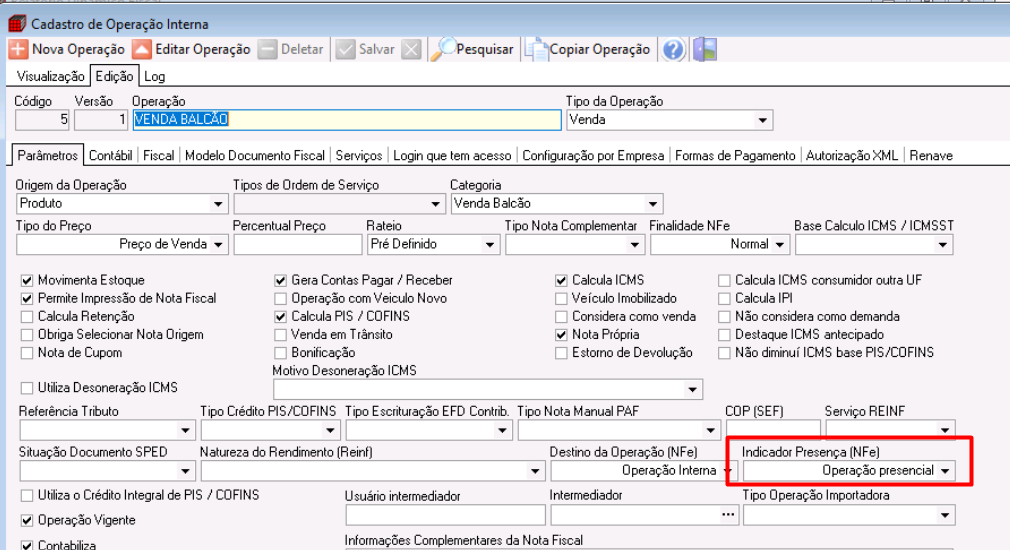Image resolution: width=1010 pixels, height=550 pixels.
Task: Click the Pesquisar magnifying glass icon
Action: [443, 49]
